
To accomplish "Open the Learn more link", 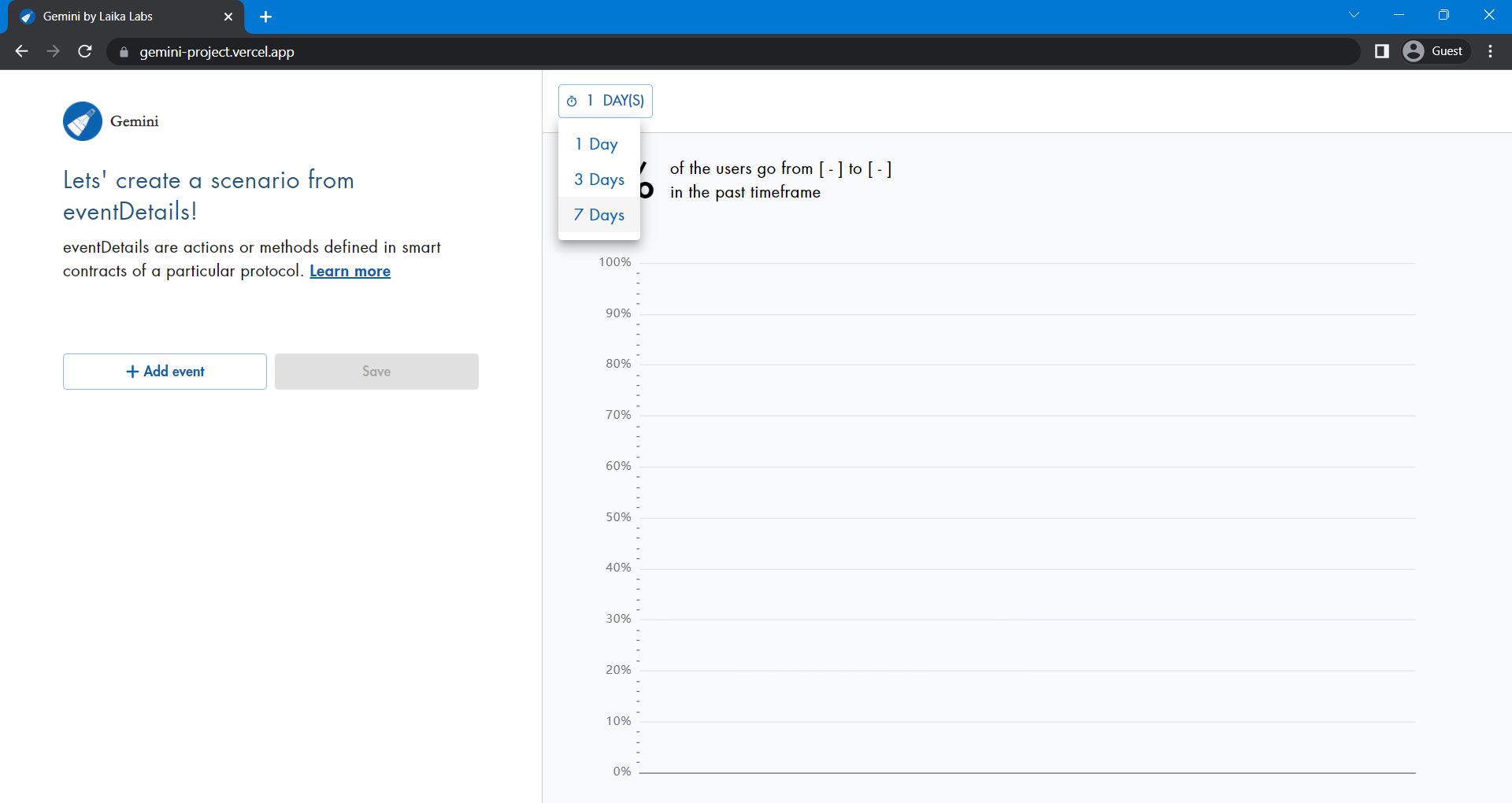I will [x=350, y=272].
